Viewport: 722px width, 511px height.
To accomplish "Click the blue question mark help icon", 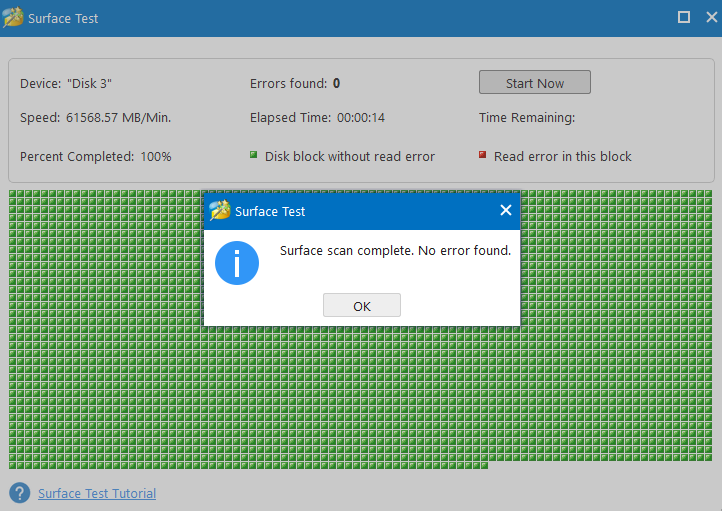I will (x=19, y=493).
